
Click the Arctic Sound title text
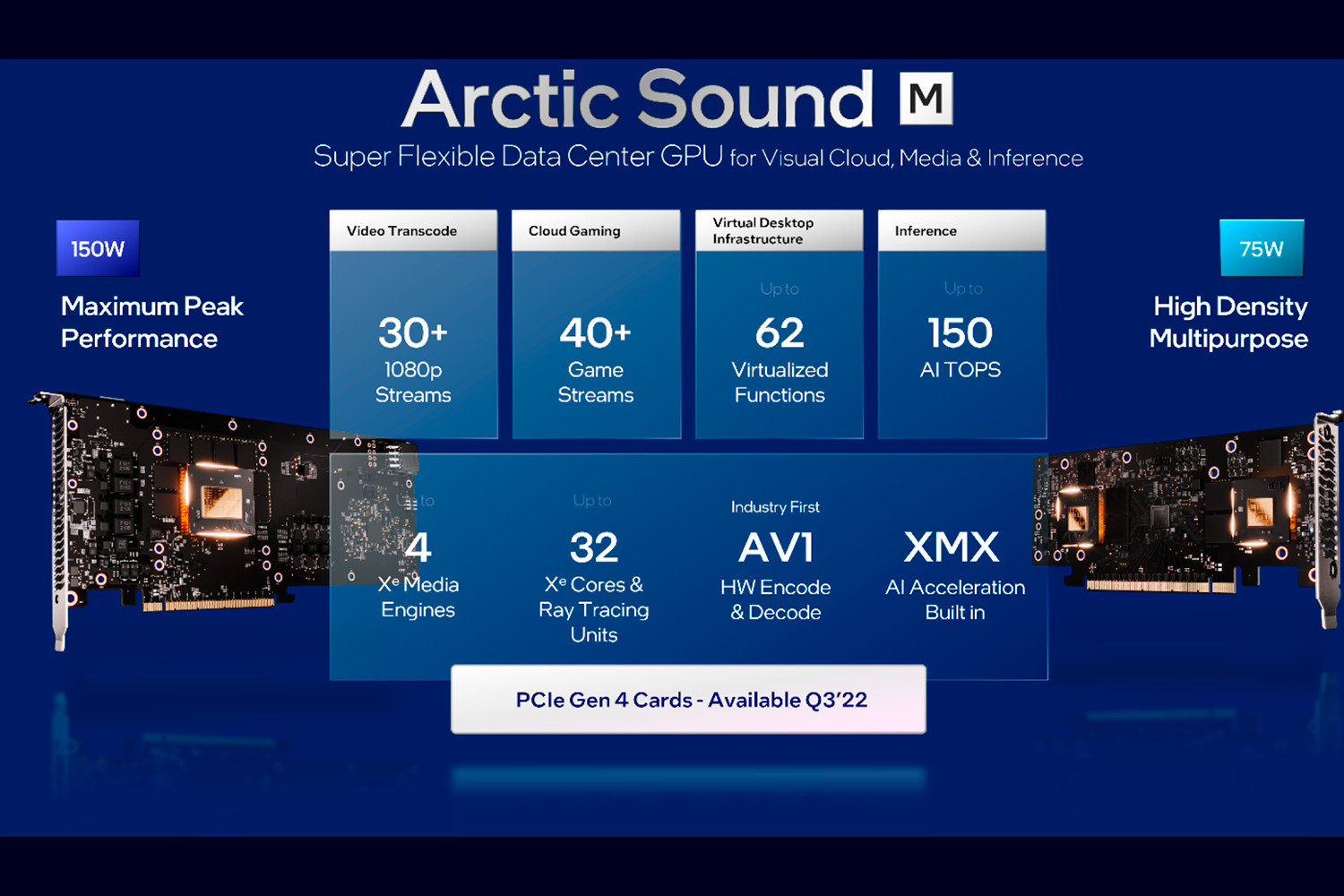click(x=637, y=99)
